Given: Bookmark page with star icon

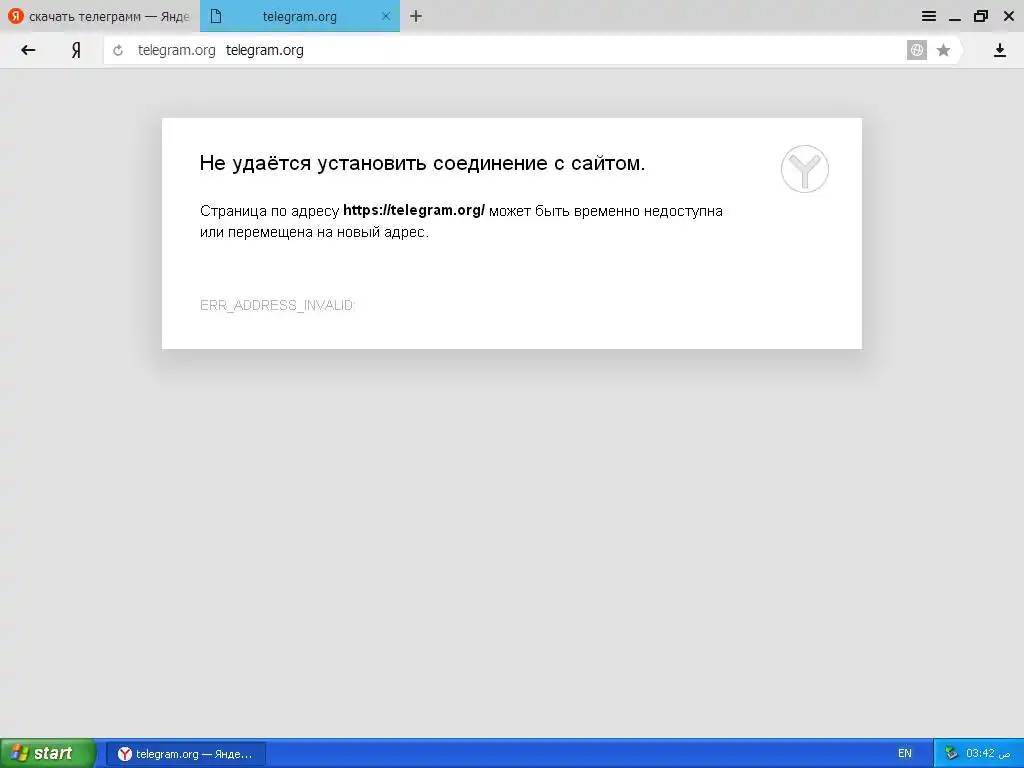Looking at the screenshot, I should click(943, 50).
